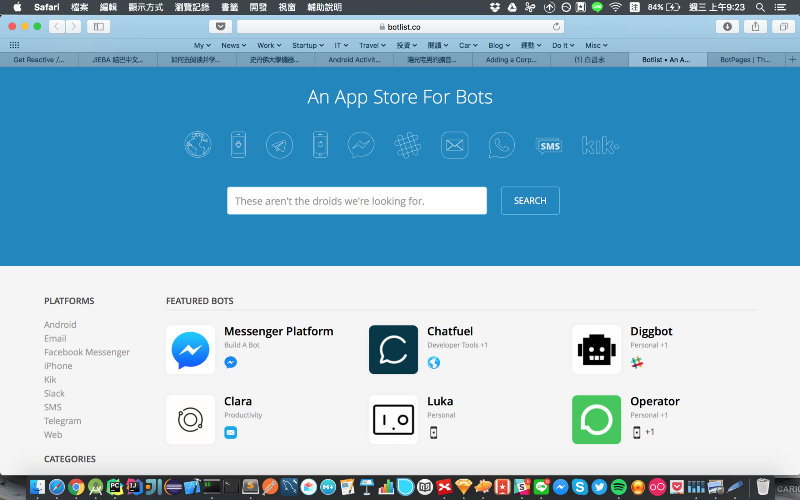Select the Facebook Messenger platform icon in header

(361, 145)
